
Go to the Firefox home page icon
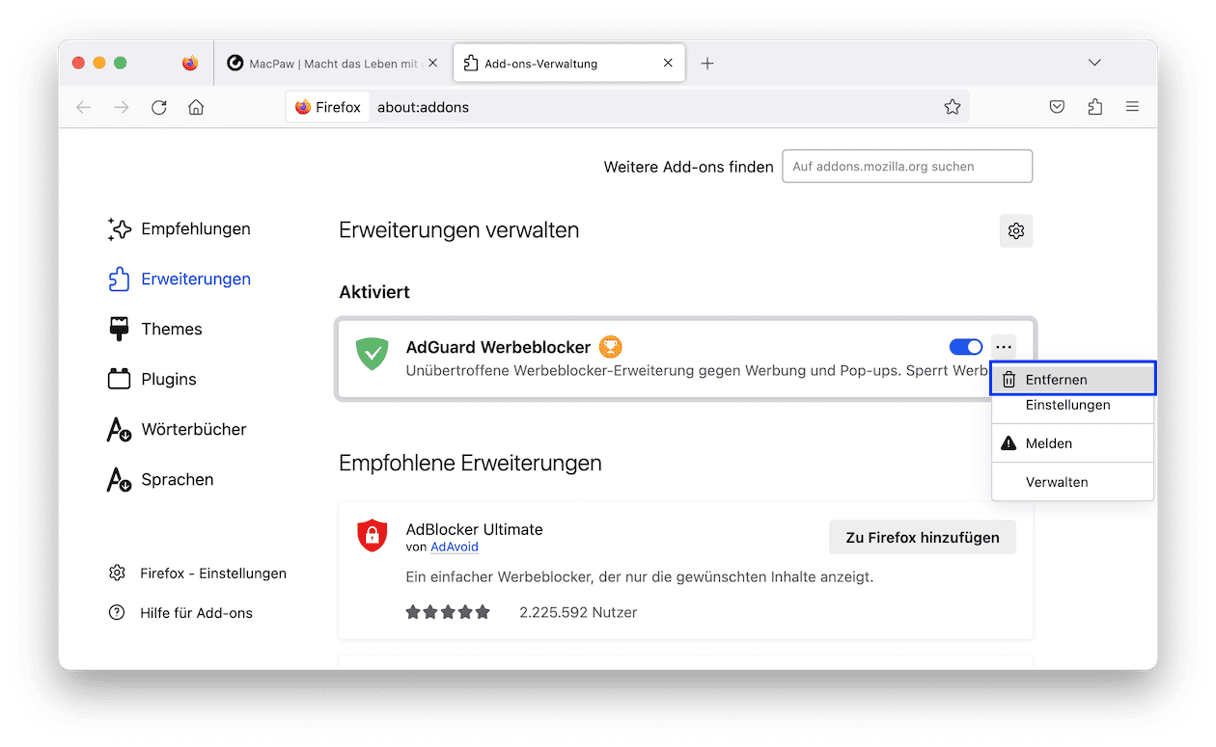coord(196,107)
